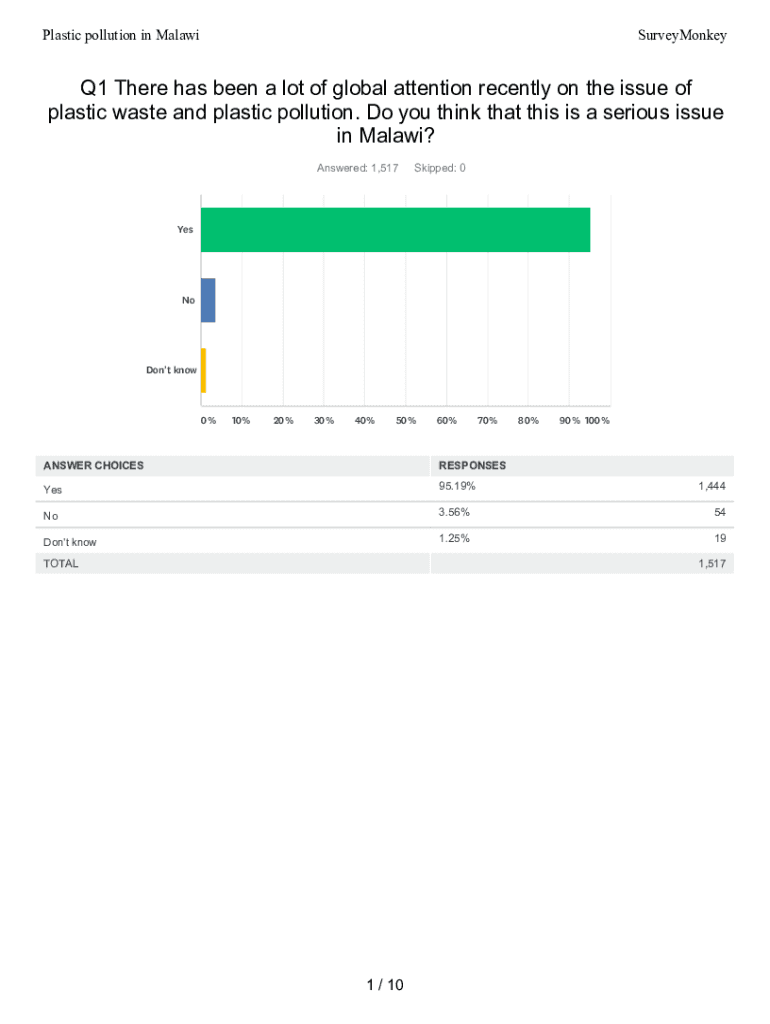The image size is (770, 1024).
Task: Click the SurveyMonkey header text
Action: pos(682,36)
